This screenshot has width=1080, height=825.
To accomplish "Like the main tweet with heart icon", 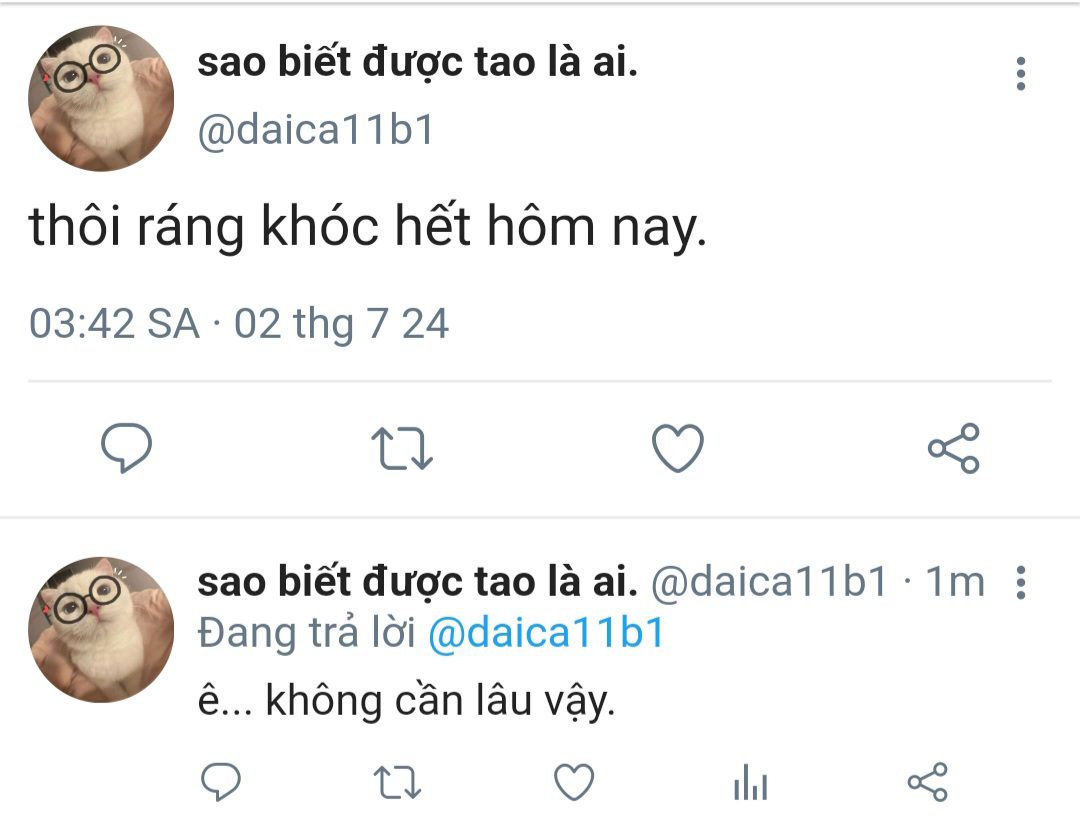I will coord(678,448).
